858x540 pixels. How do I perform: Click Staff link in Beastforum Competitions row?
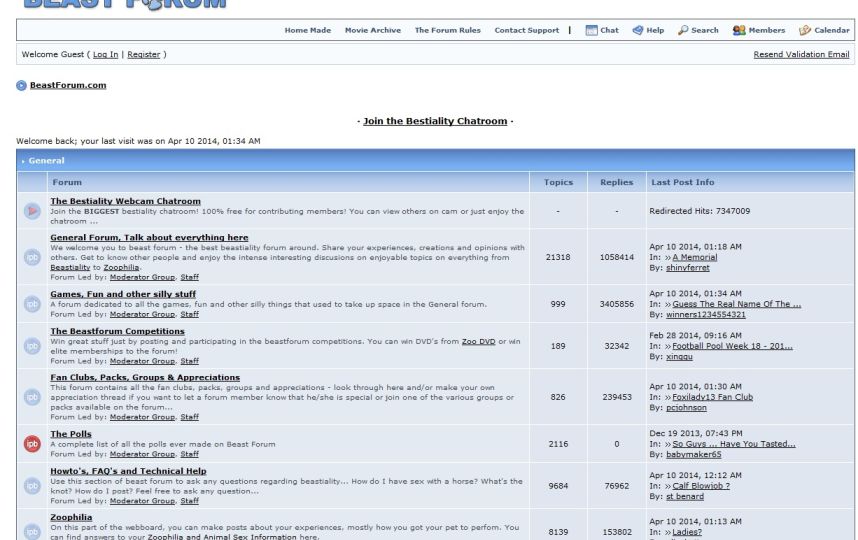189,361
